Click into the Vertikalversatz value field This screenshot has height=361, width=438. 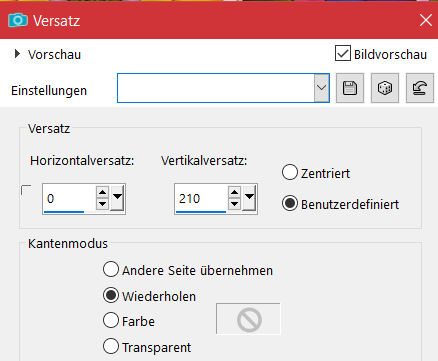(201, 199)
